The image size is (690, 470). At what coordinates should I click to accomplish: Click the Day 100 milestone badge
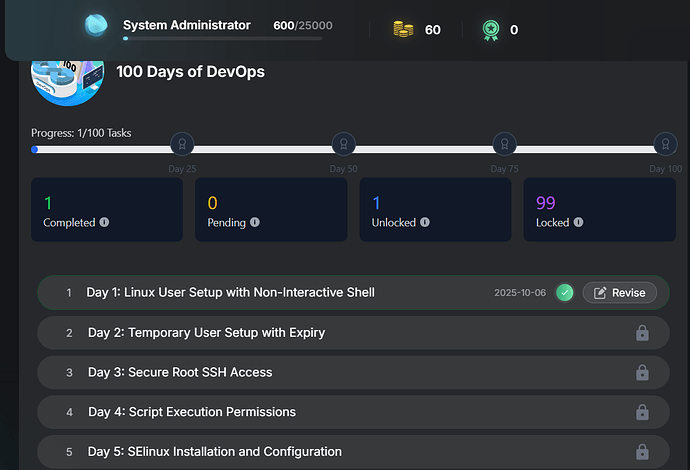(666, 144)
